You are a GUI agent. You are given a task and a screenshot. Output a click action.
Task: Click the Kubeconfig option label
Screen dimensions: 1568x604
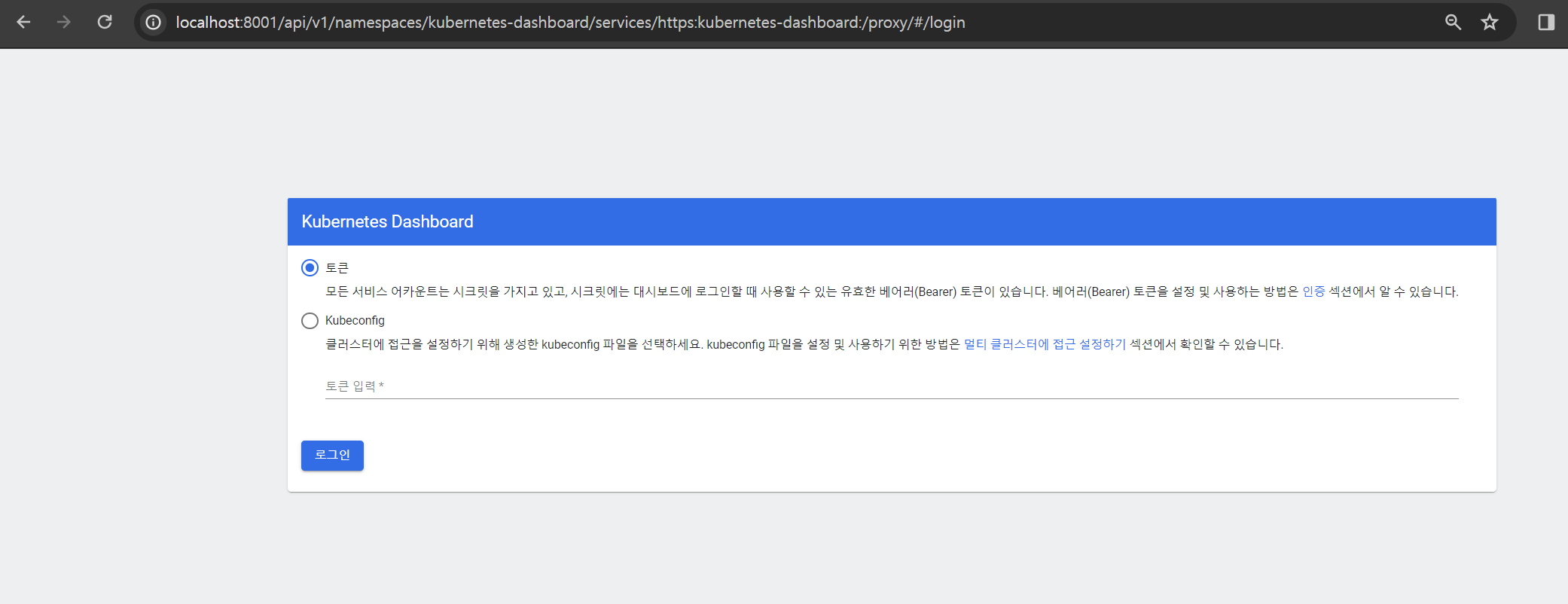[x=355, y=321]
